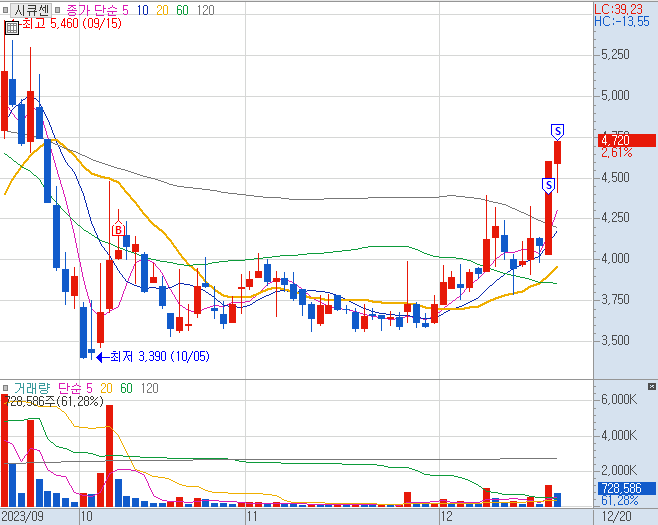The height and width of the screenshot is (525, 658).
Task: Click the 5-day moving average label in price legend
Action: tap(125, 10)
